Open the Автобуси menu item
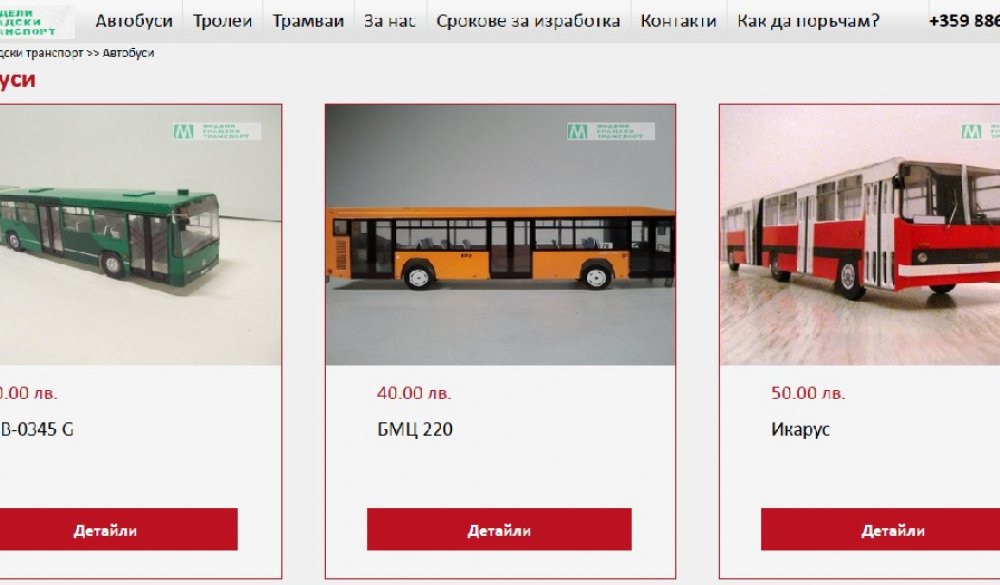Image resolution: width=1000 pixels, height=585 pixels. pos(134,21)
